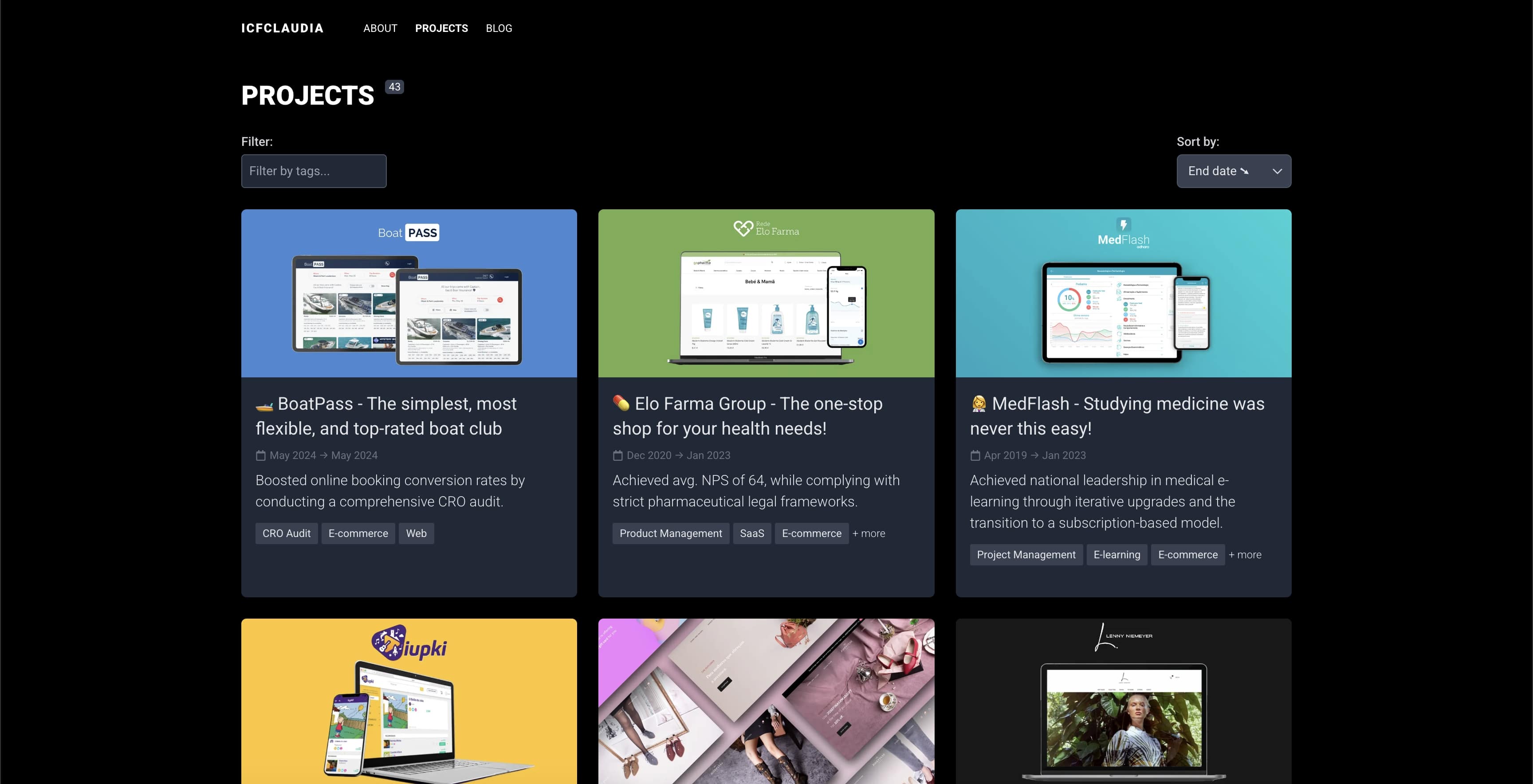Click the calendar icon on the BoatPass card
Image resolution: width=1533 pixels, height=784 pixels.
260,455
